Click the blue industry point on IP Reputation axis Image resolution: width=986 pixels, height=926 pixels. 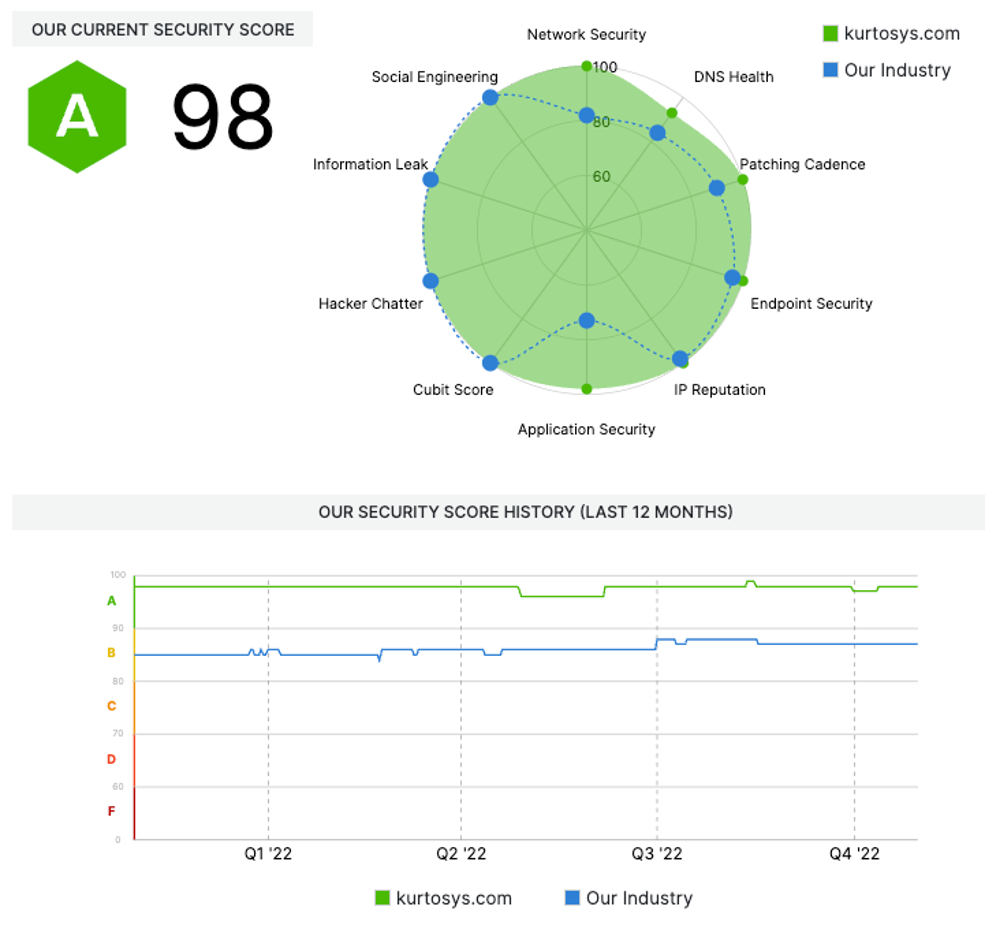(x=680, y=359)
